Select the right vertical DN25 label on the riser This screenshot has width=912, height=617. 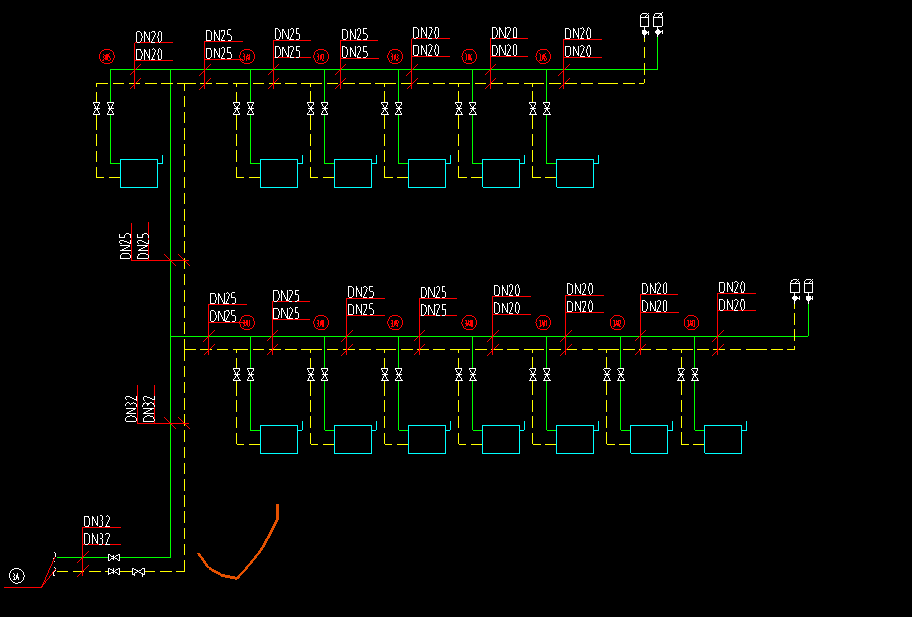pyautogui.click(x=143, y=246)
